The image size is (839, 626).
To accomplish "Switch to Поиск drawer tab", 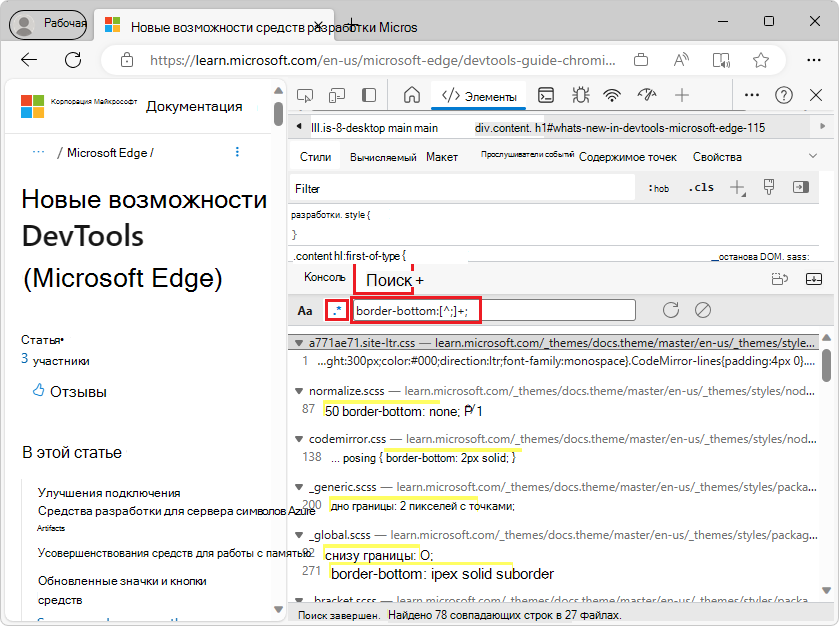I will coord(389,280).
